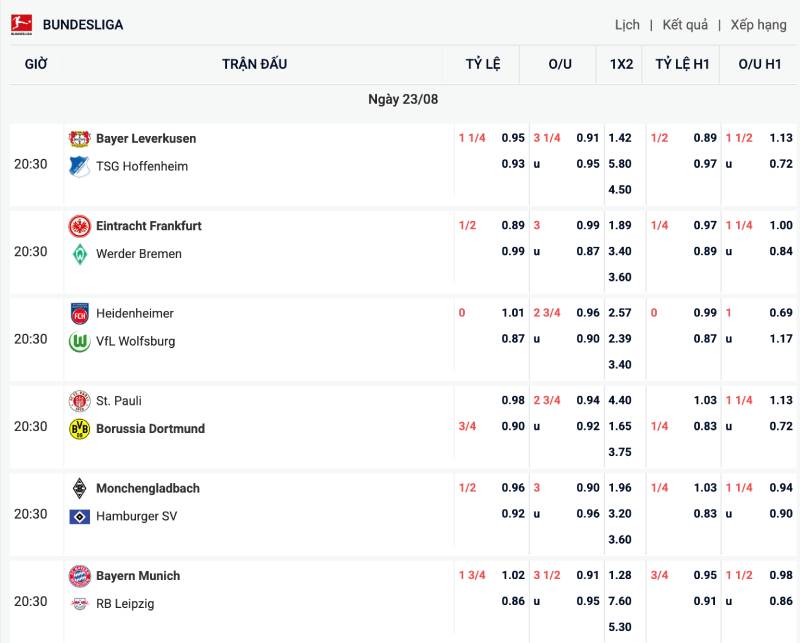Click the RB Leipzig team crest

tap(79, 604)
